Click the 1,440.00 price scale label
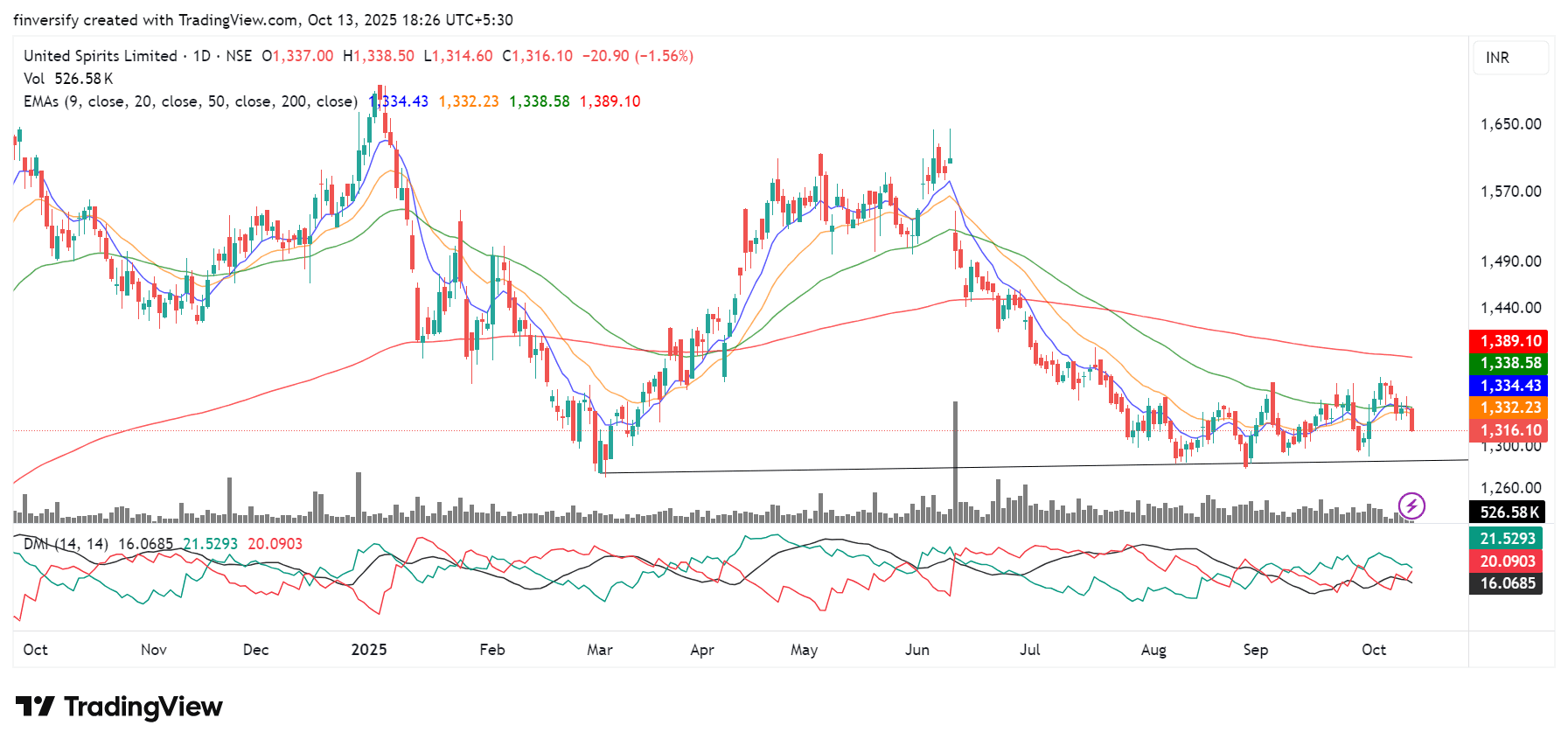 coord(1510,308)
